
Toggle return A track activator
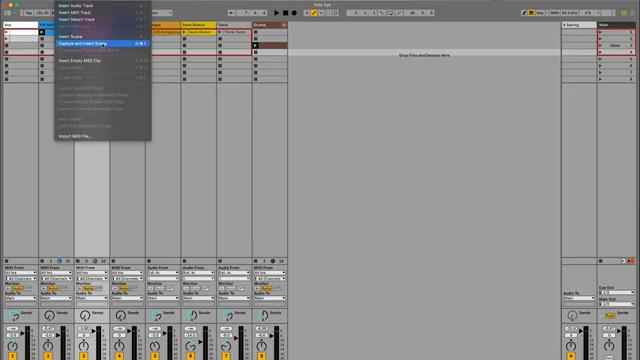[x=571, y=356]
